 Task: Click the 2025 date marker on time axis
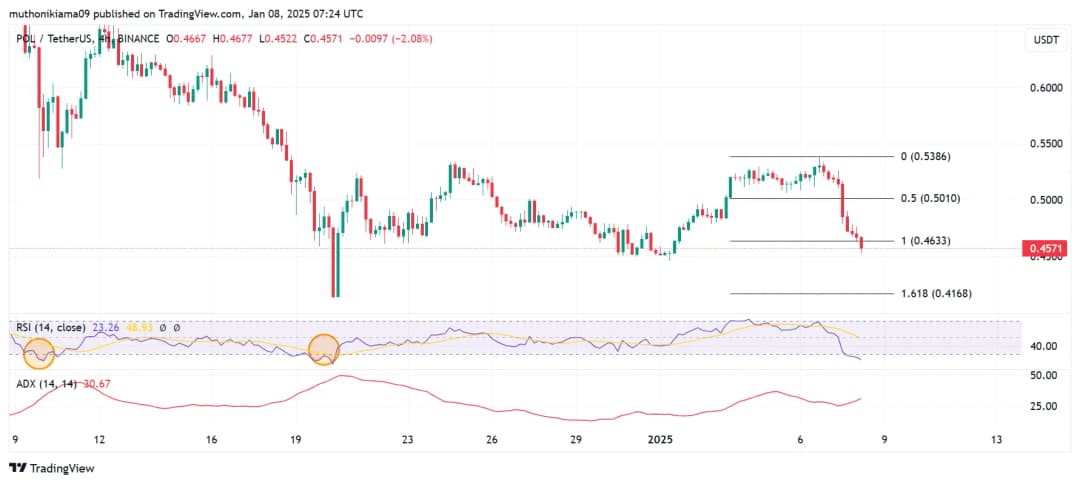tap(662, 439)
